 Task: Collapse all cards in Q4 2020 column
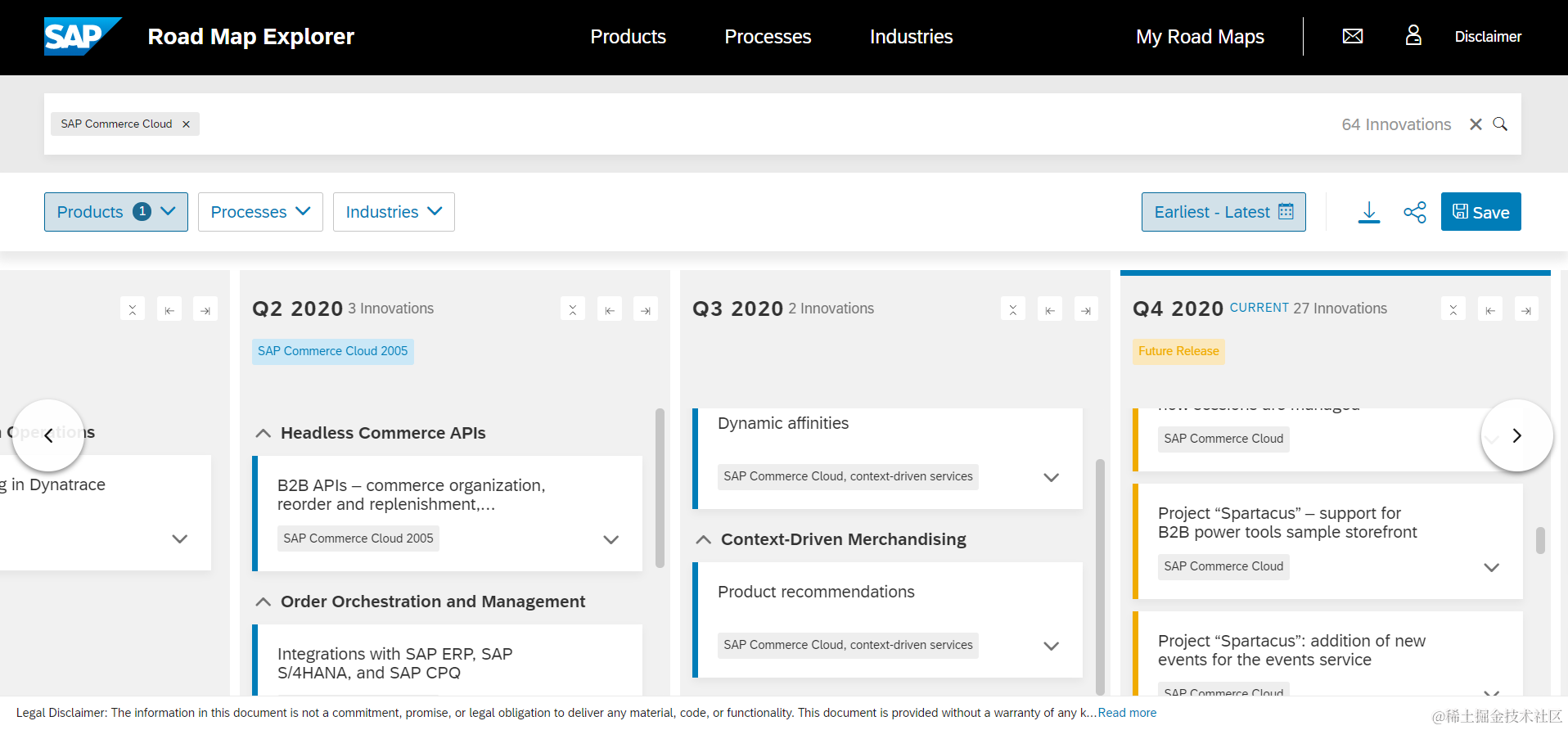coord(1453,309)
